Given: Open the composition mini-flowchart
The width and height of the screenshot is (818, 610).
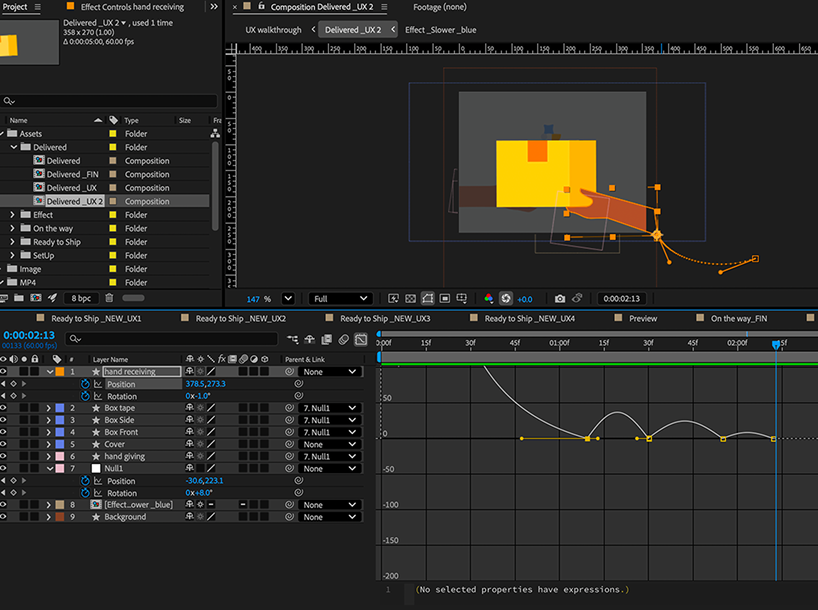Looking at the screenshot, I should [293, 339].
